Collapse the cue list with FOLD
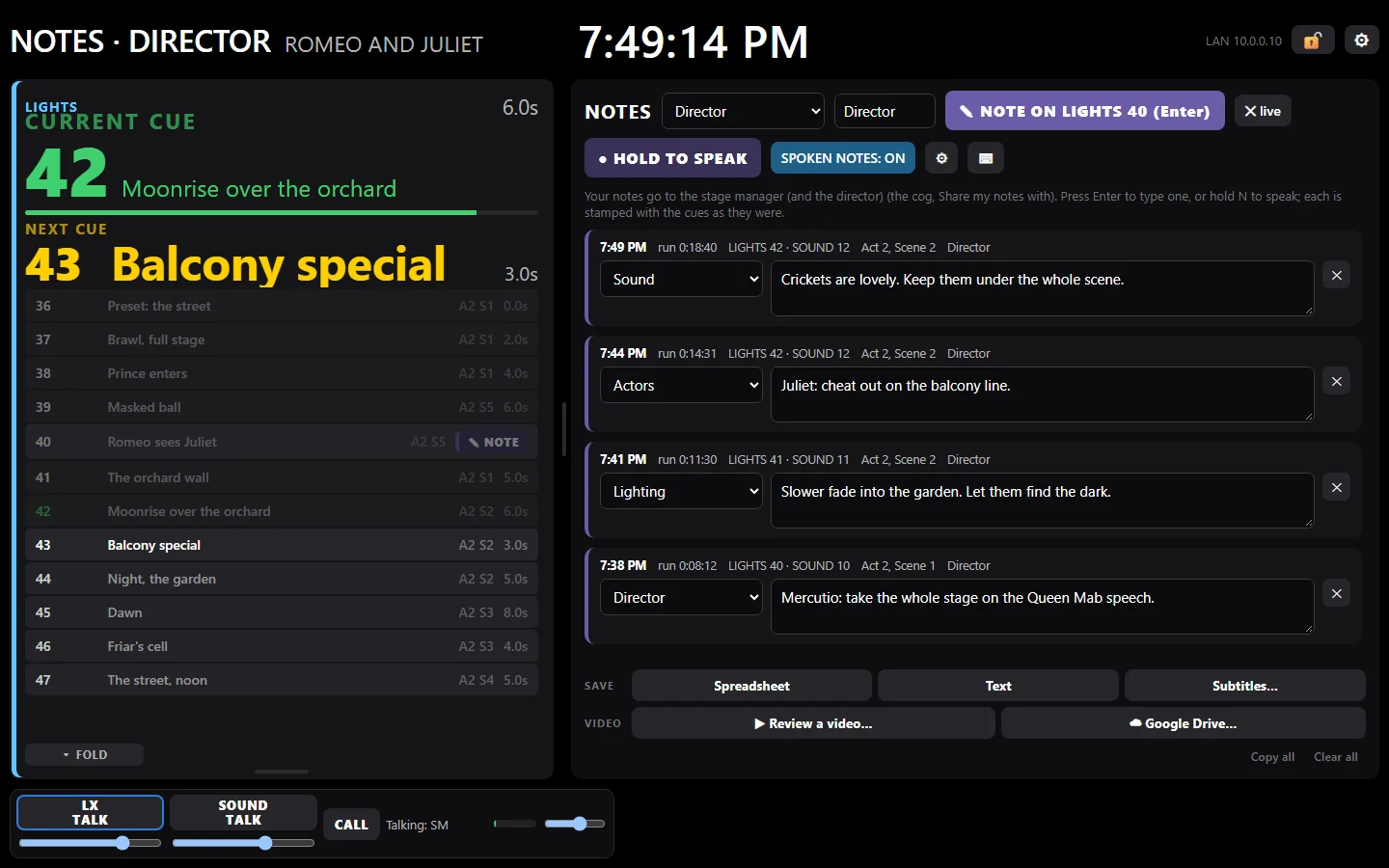 tap(85, 754)
